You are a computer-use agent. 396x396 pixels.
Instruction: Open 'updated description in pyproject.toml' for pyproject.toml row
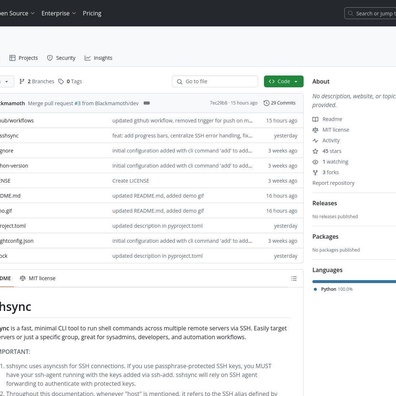tap(157, 226)
